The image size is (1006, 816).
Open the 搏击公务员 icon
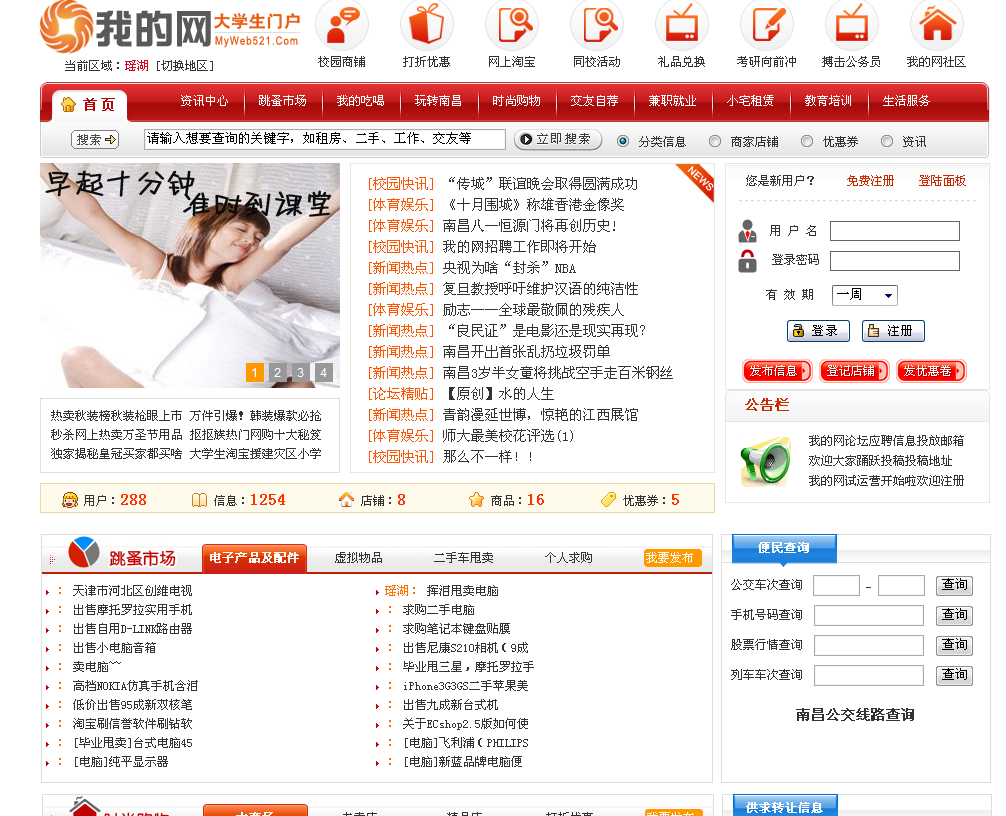[x=851, y=26]
